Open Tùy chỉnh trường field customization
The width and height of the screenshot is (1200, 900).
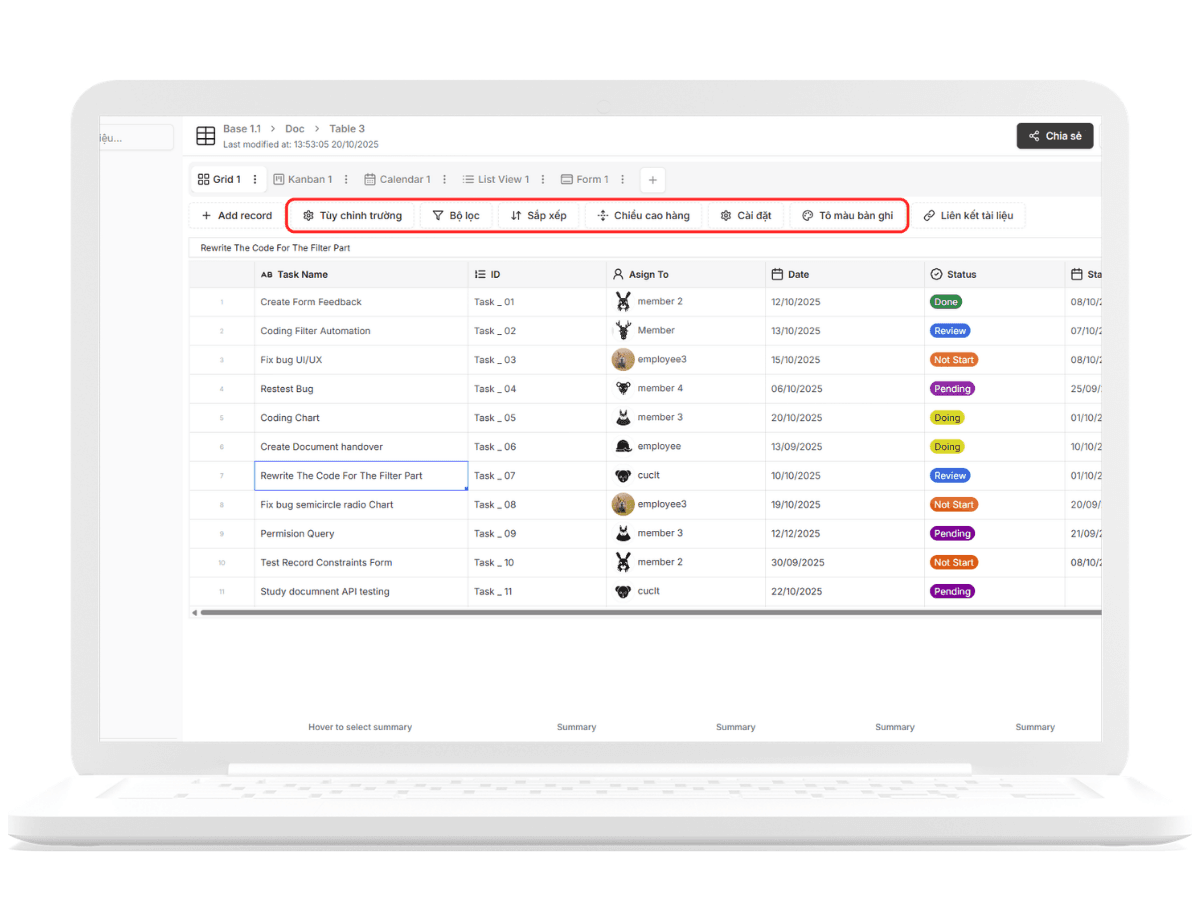coord(352,216)
